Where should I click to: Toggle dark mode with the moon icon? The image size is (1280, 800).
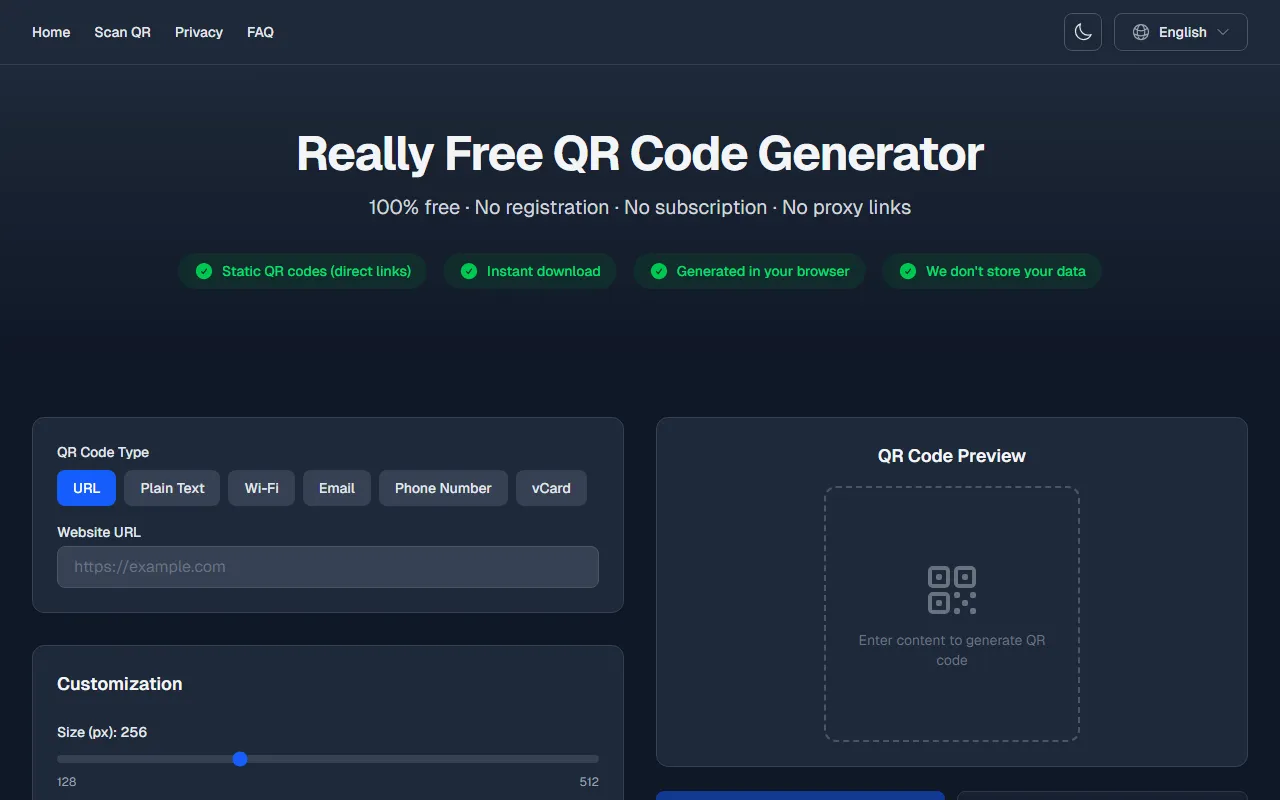[x=1082, y=32]
